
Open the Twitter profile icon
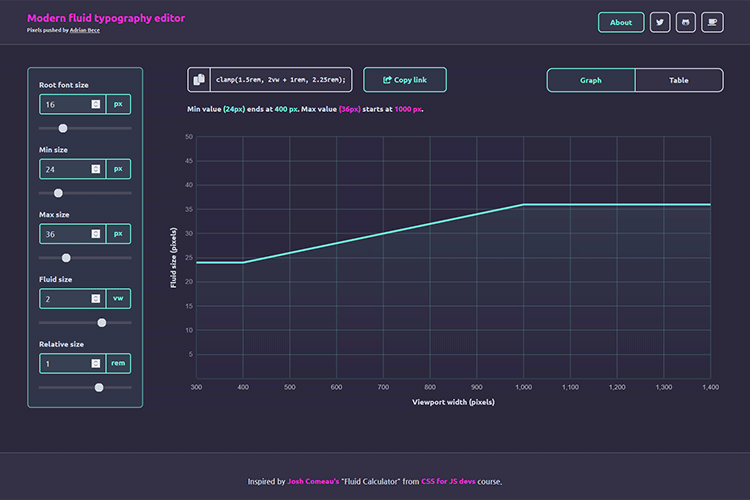(x=660, y=22)
